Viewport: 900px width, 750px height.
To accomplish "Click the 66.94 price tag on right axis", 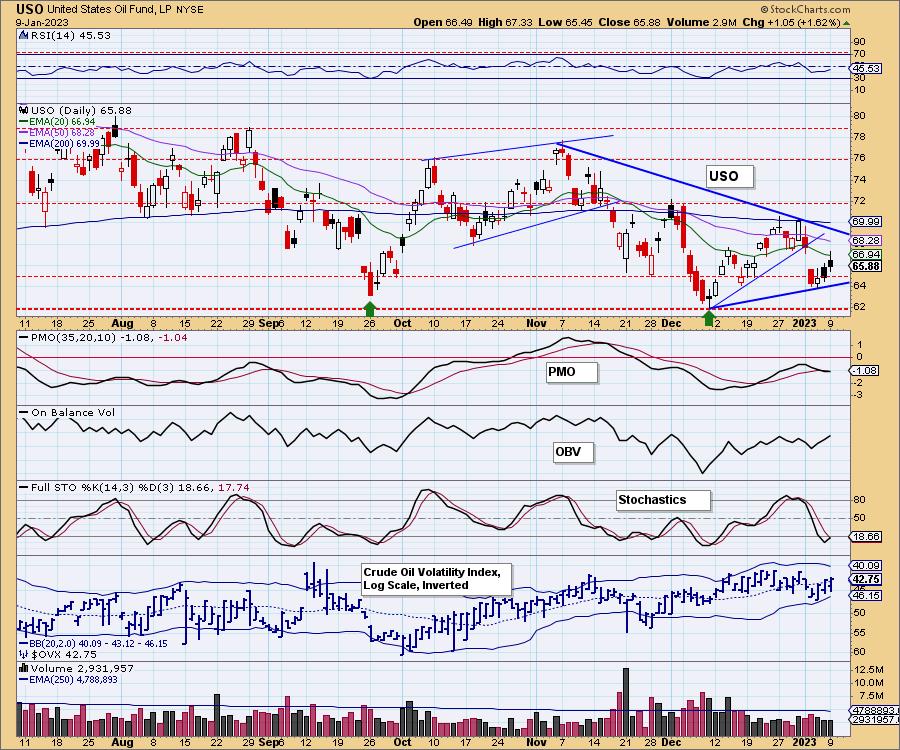I will pyautogui.click(x=866, y=254).
